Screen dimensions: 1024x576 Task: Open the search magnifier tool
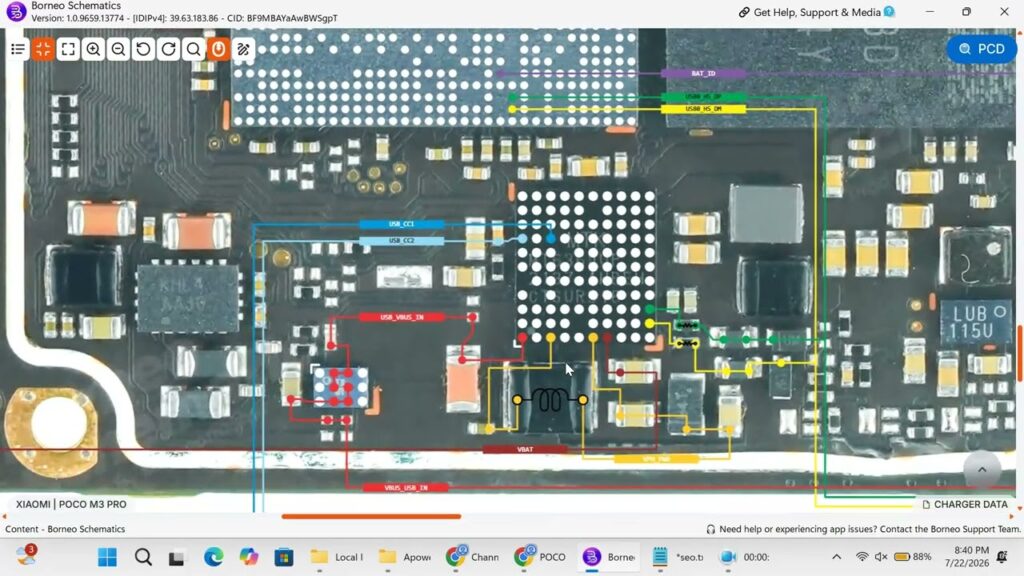pos(193,49)
